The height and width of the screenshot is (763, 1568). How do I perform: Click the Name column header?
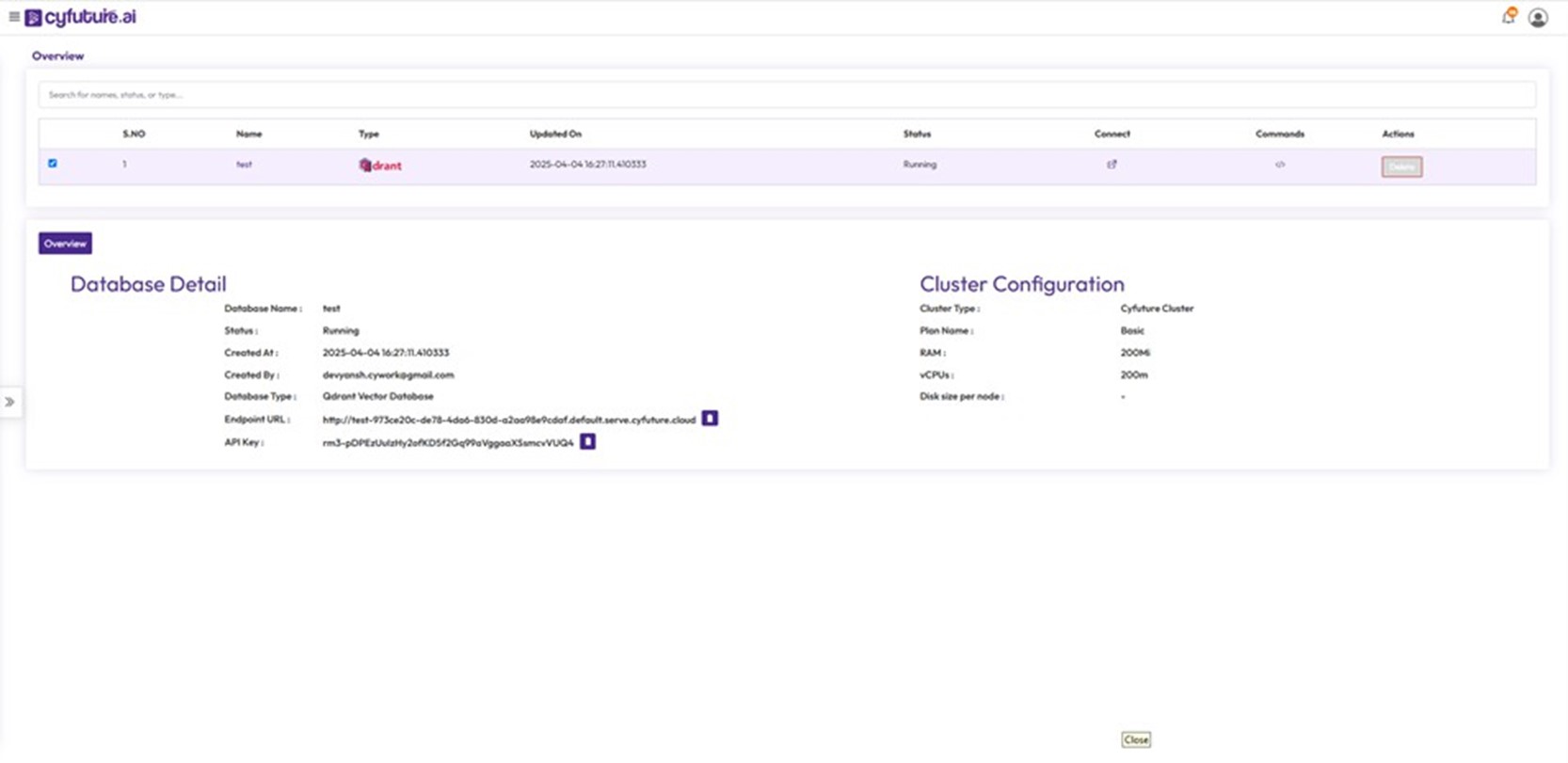(248, 134)
